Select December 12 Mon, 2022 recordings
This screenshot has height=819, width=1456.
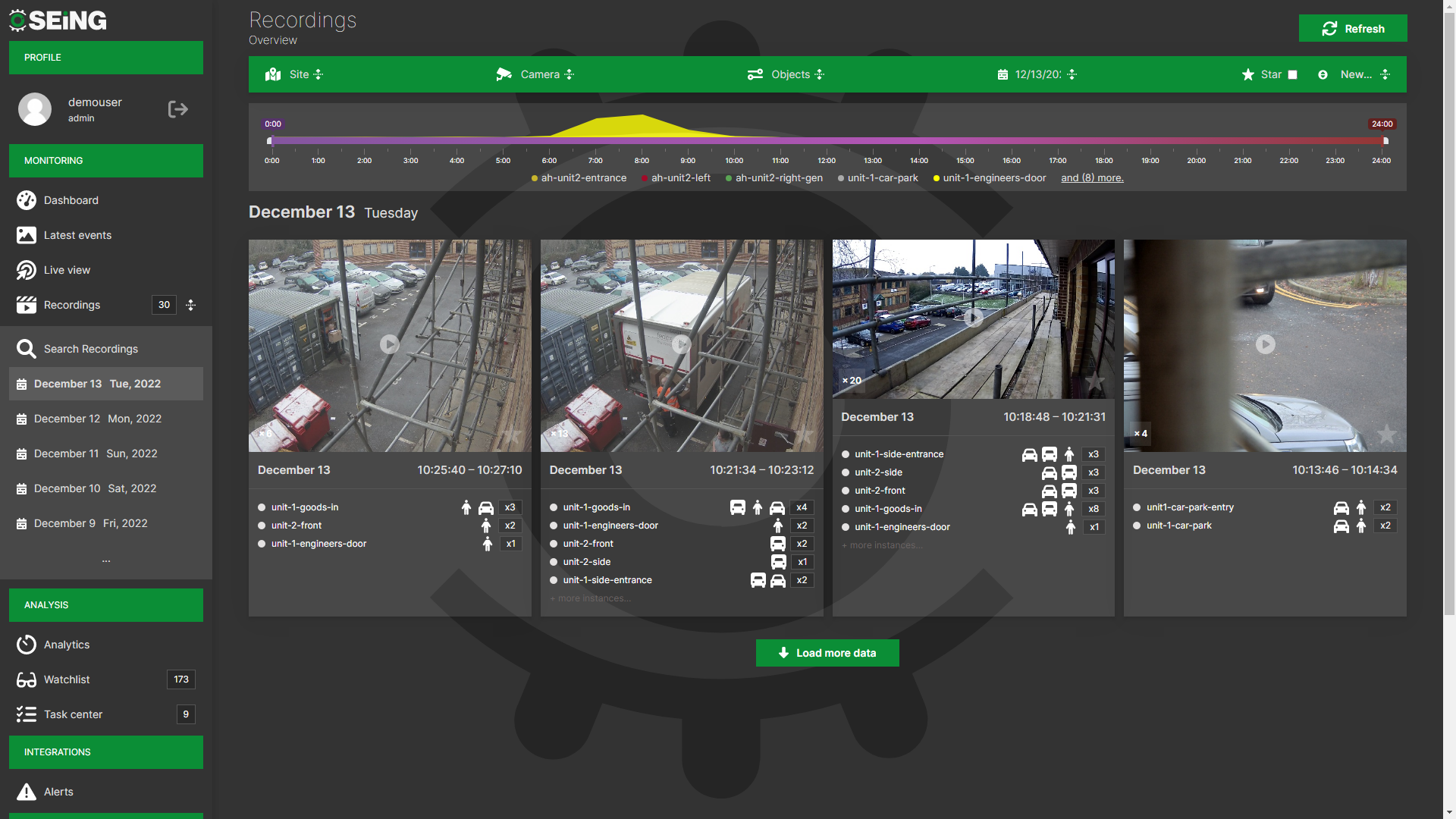(x=97, y=419)
